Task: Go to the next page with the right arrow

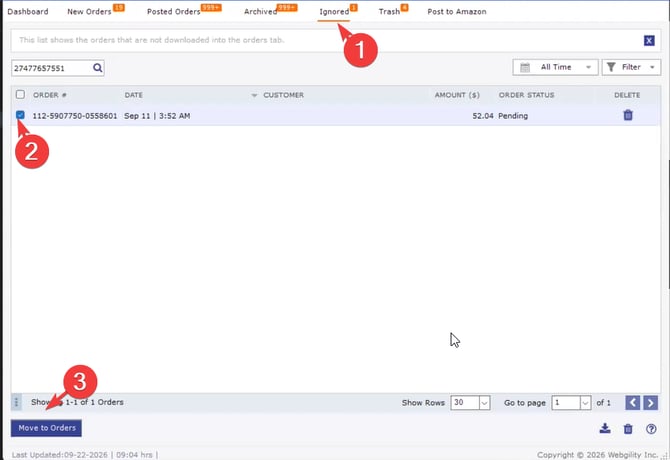Action: click(650, 403)
